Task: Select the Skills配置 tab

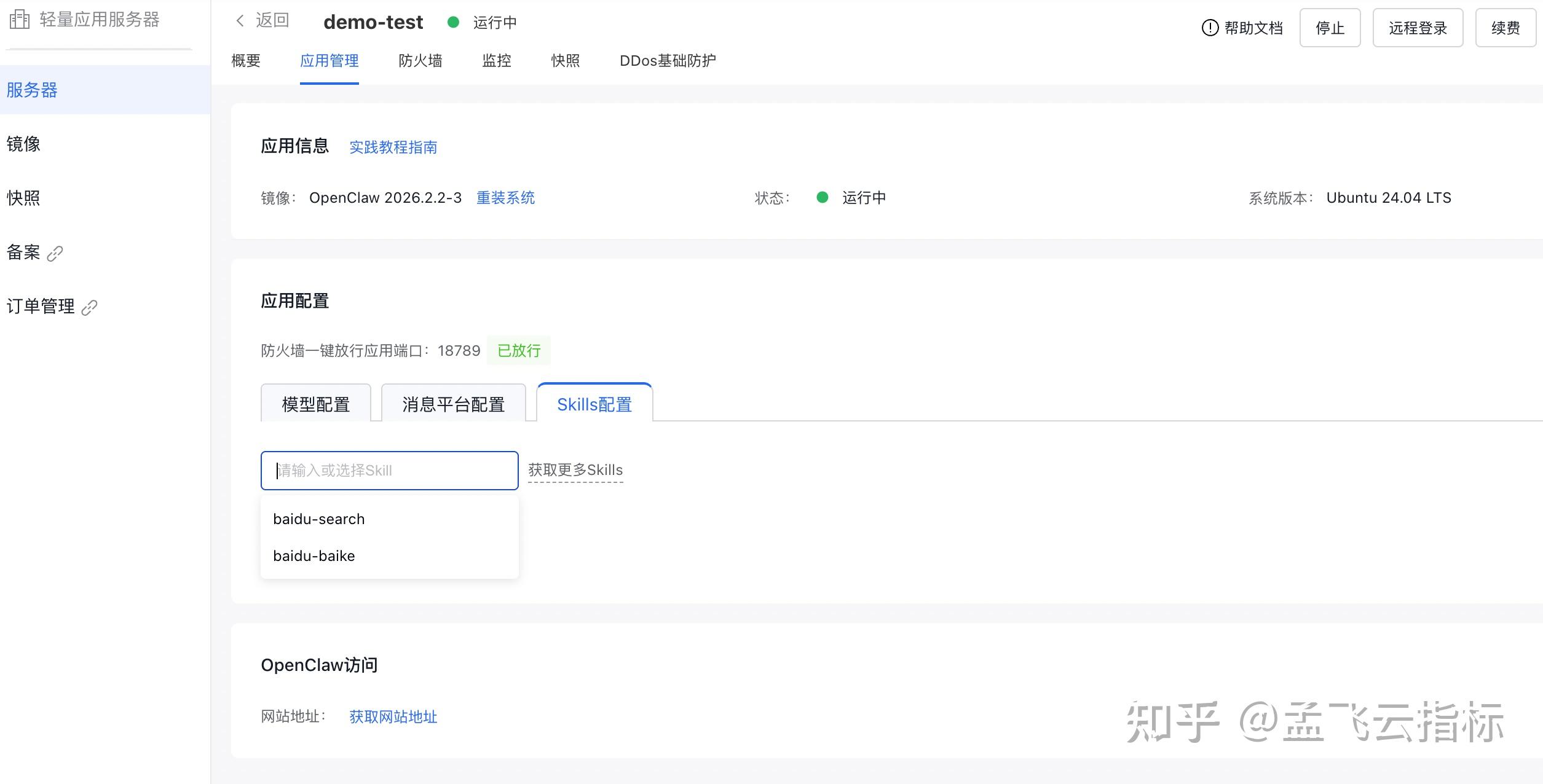Action: click(x=594, y=404)
